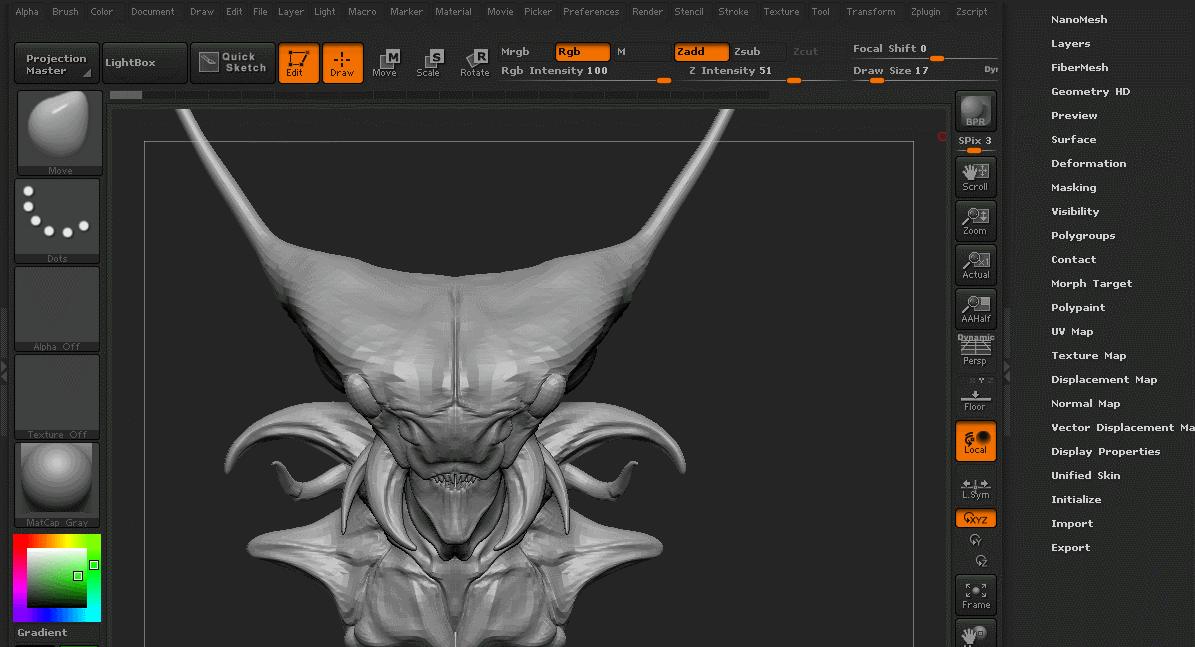
Task: Click the Zoom canvas magnifier icon
Action: [976, 221]
